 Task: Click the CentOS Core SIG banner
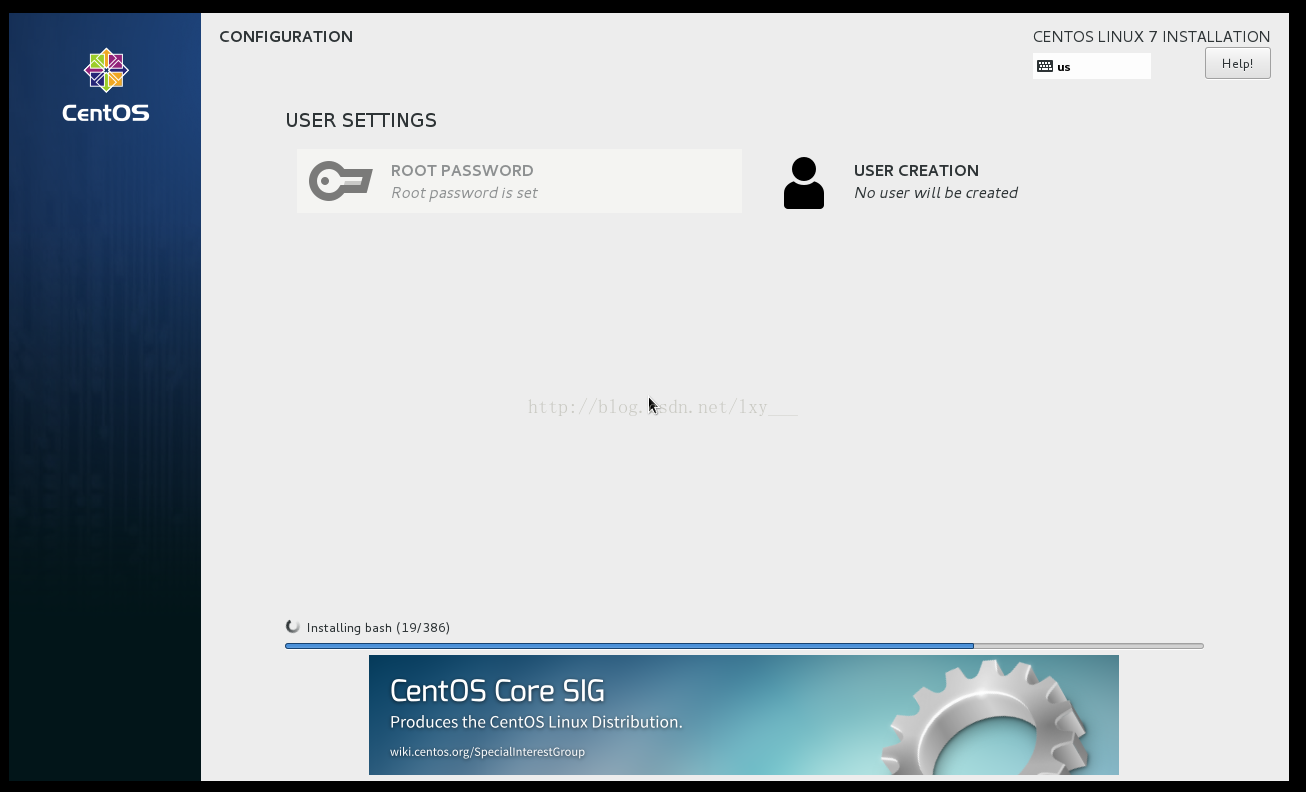click(x=743, y=714)
